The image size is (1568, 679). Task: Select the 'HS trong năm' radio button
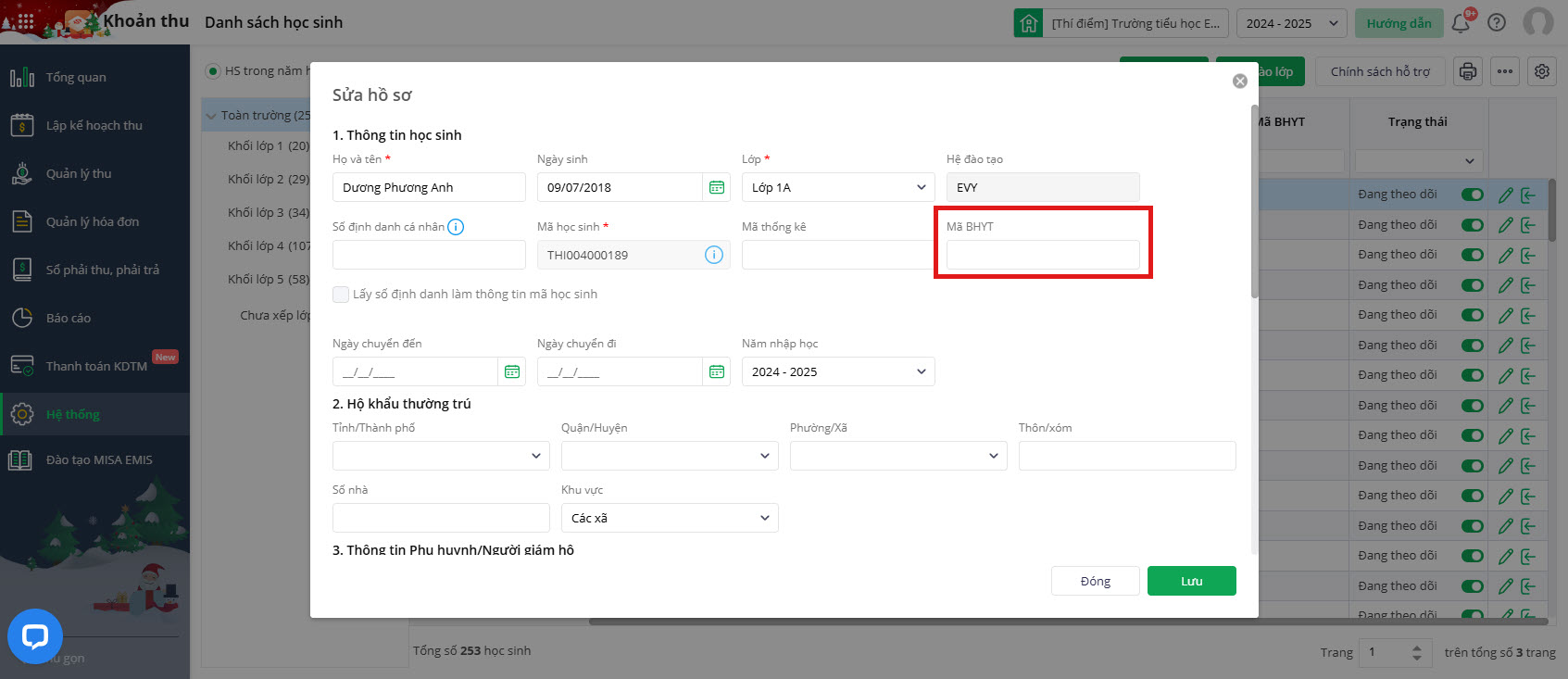pos(213,71)
